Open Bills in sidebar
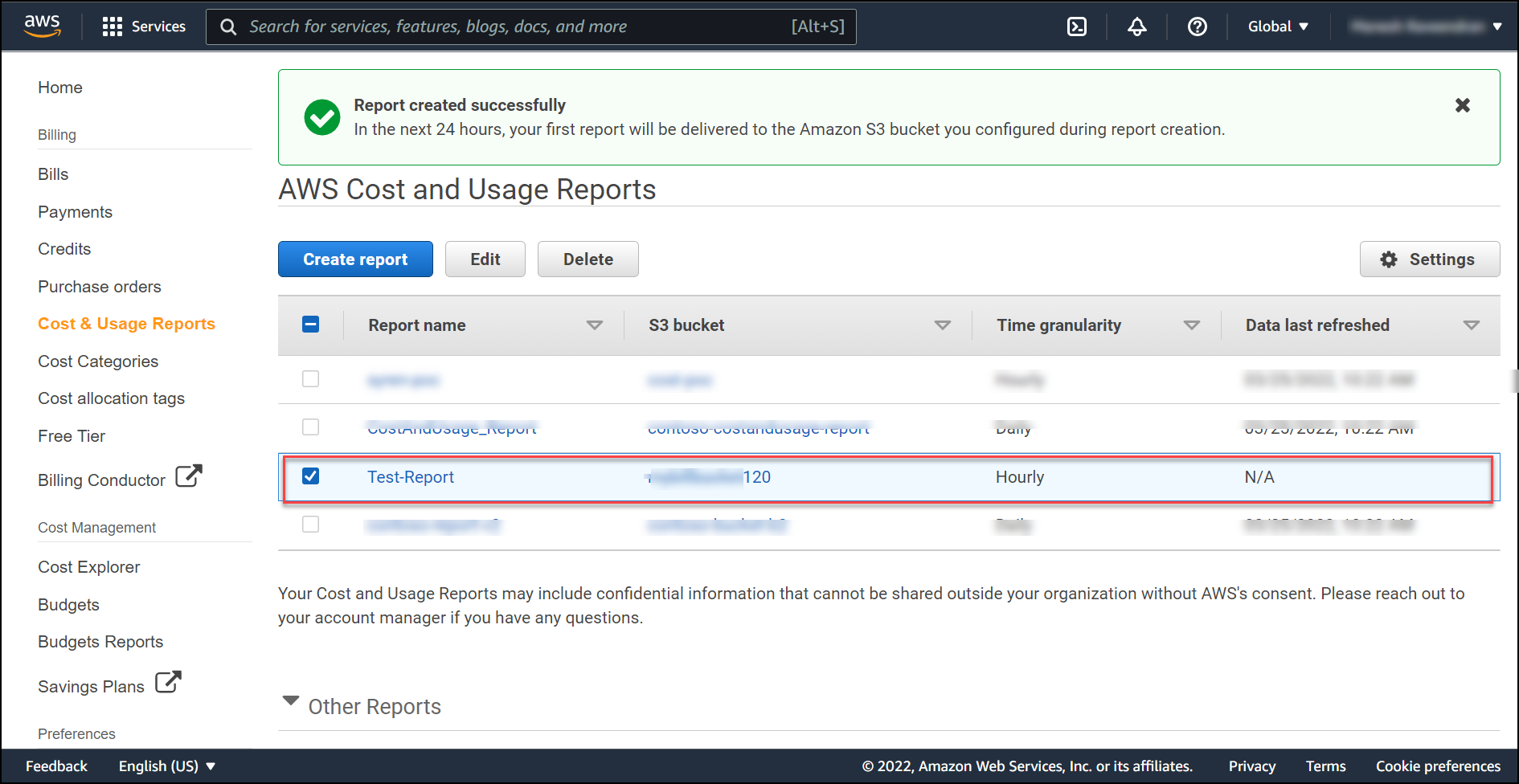 [53, 174]
